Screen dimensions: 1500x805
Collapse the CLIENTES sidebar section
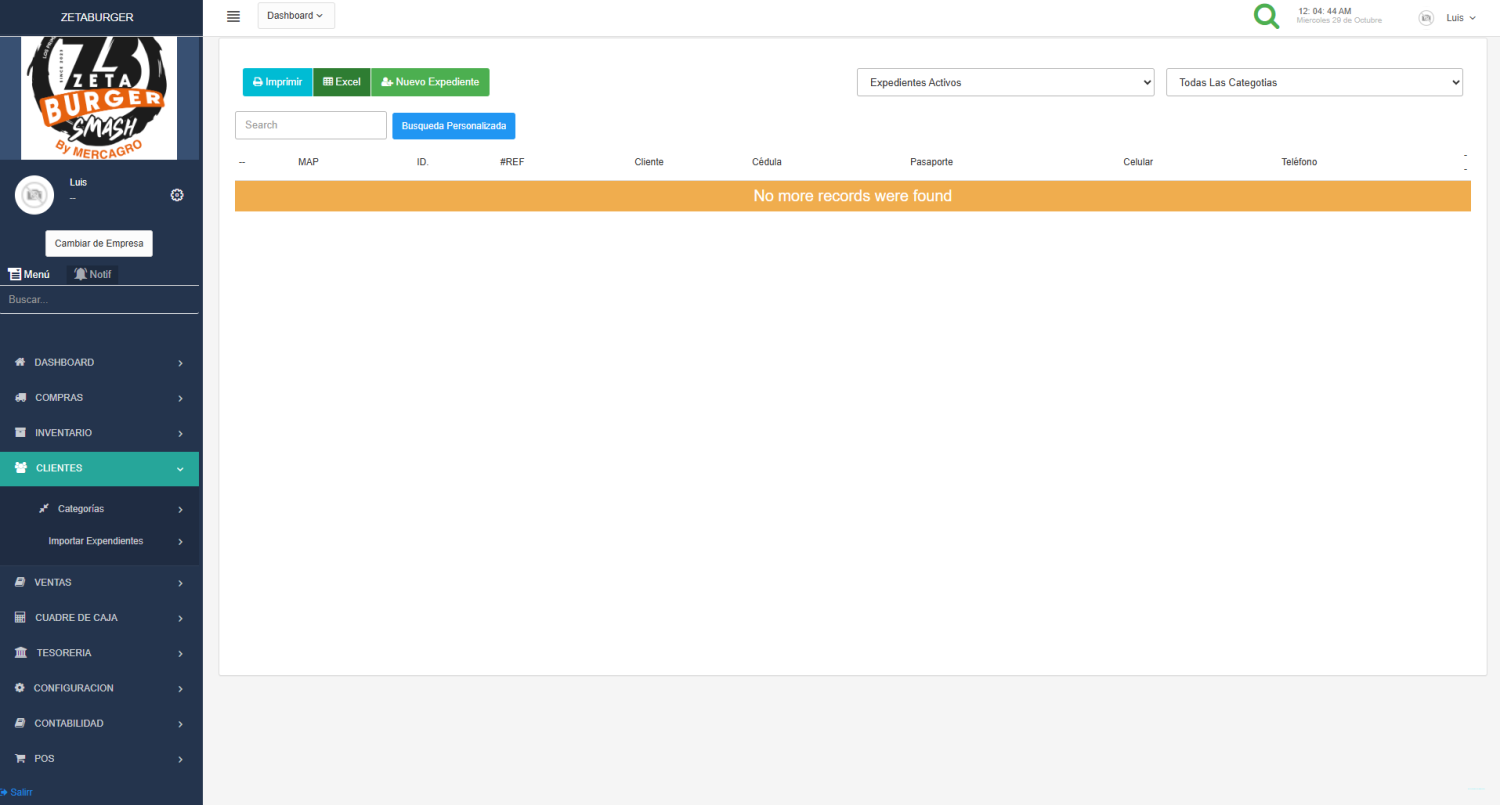(x=99, y=468)
